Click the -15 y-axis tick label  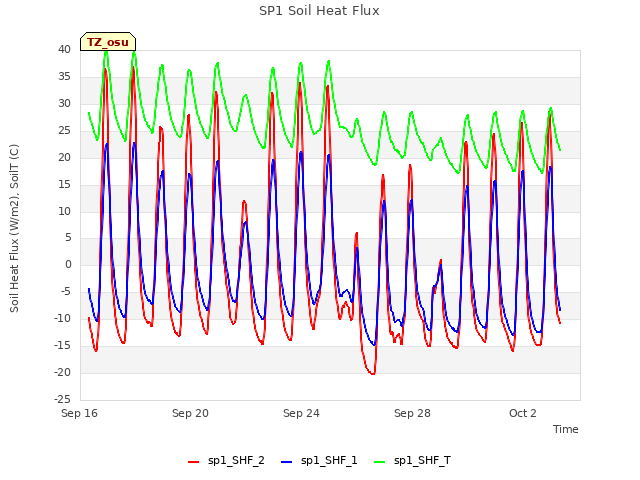coord(62,345)
